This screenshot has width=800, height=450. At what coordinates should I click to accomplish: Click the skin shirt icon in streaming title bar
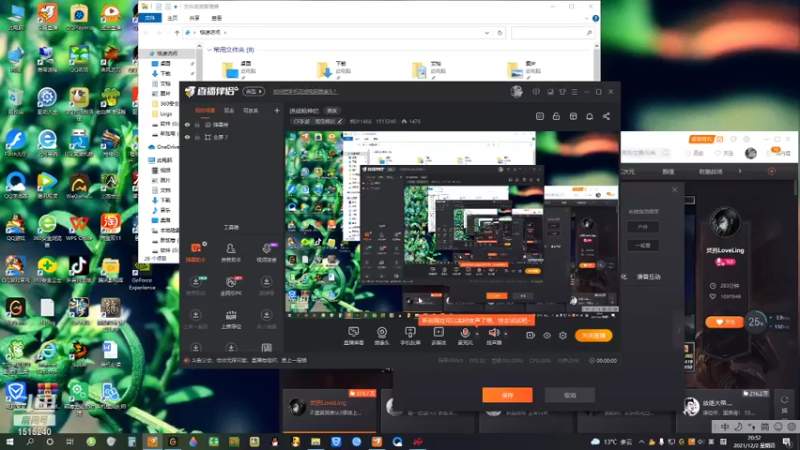[x=562, y=92]
